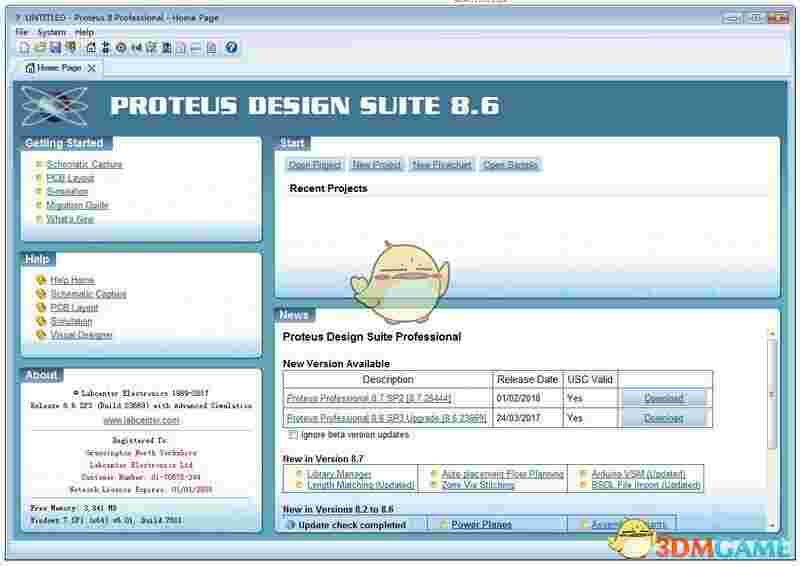This screenshot has height=566, width=800.
Task: Close the Home Page tab
Action: tap(91, 68)
